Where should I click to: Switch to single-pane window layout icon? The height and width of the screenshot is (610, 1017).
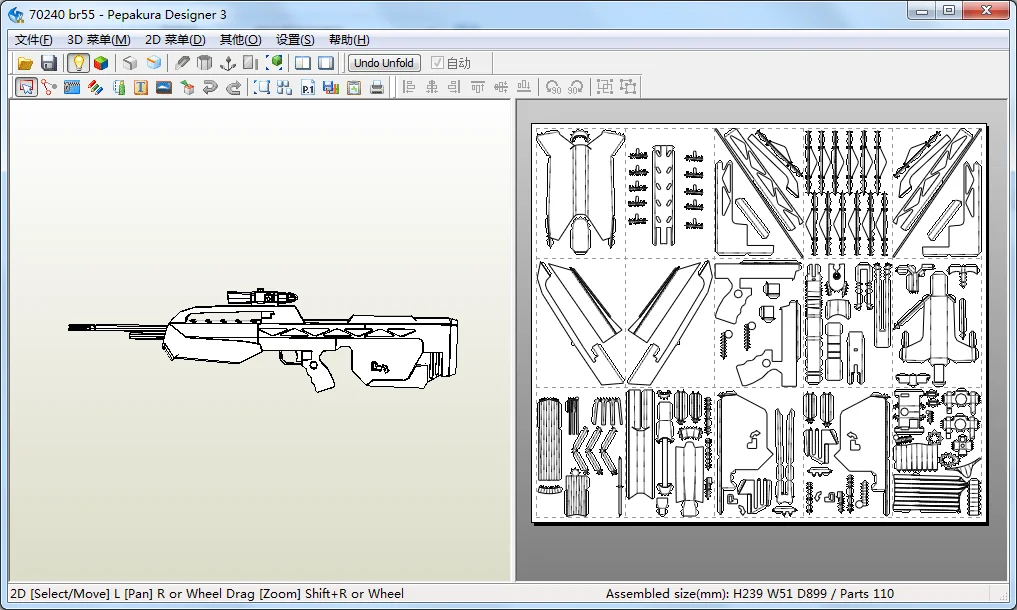(x=326, y=63)
